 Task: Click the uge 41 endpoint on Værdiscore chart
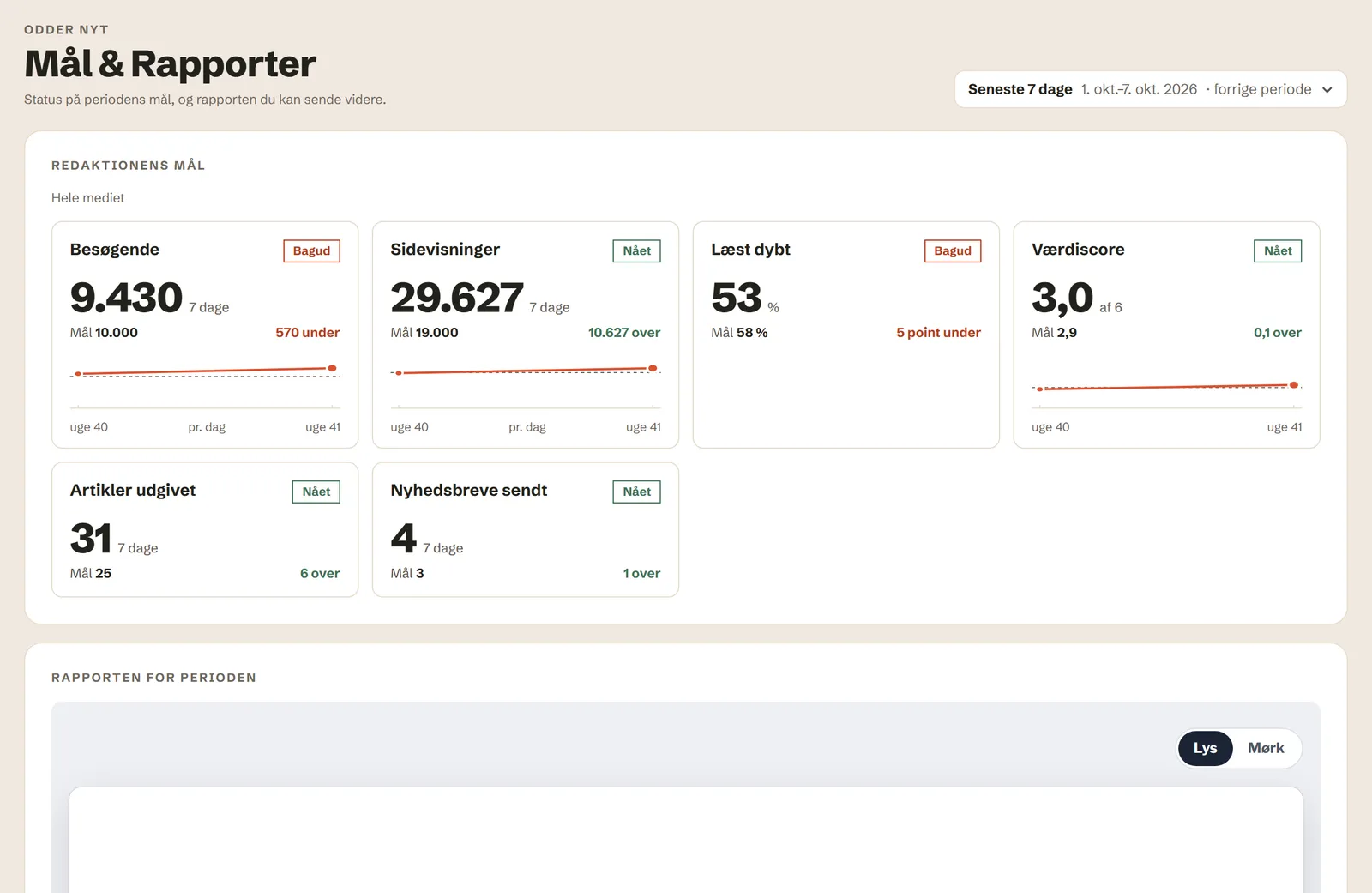(1294, 385)
